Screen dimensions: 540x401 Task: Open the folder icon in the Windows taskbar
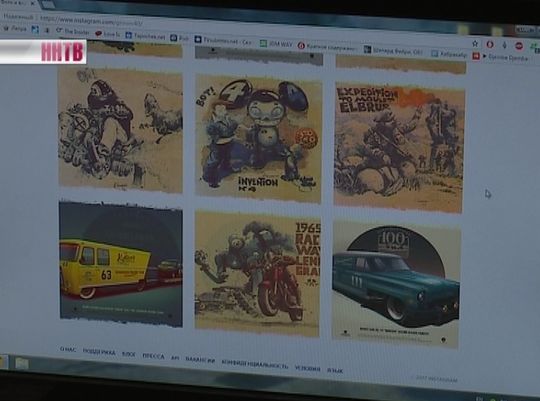(21, 363)
